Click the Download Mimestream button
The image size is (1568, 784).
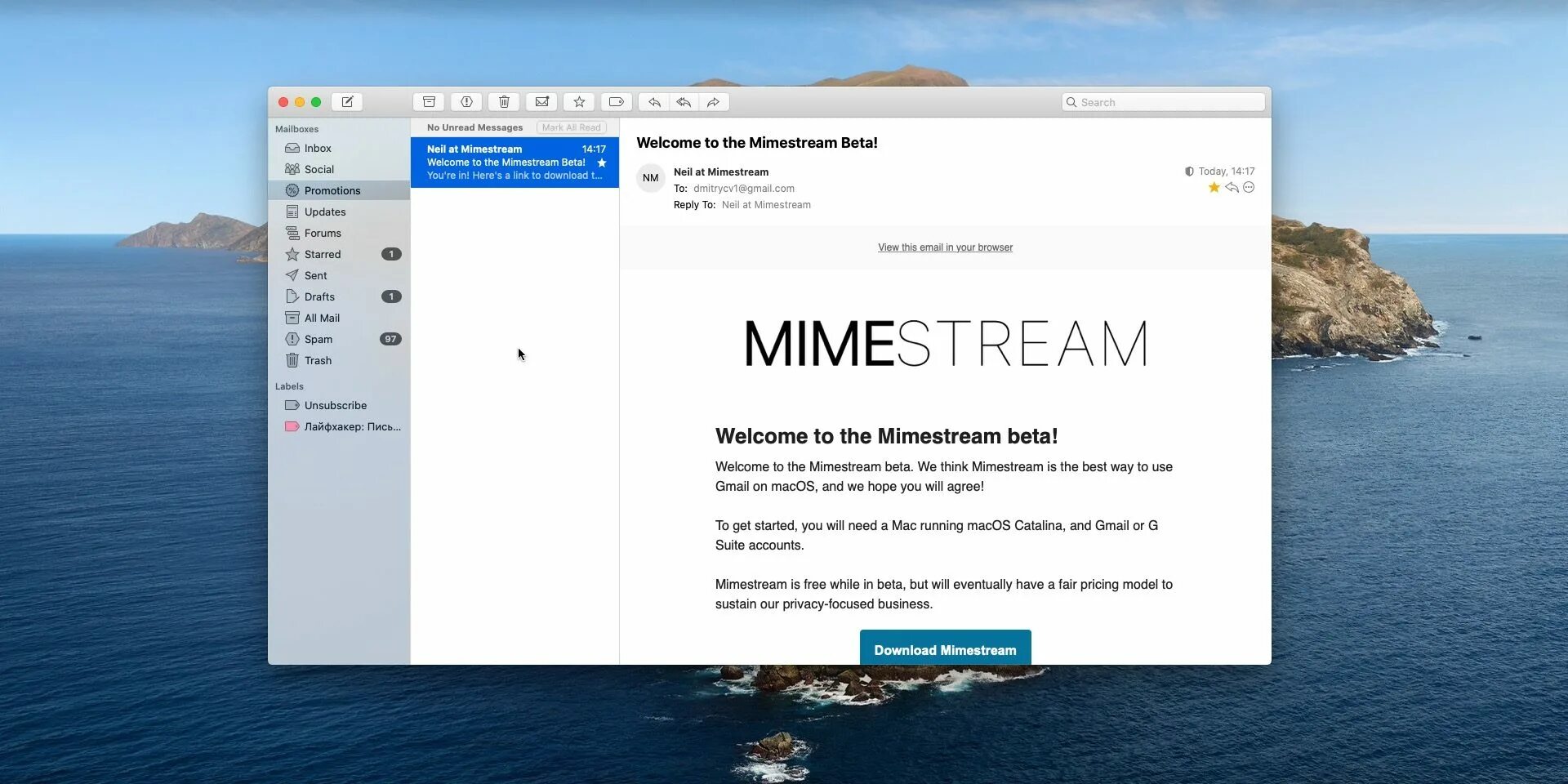945,648
